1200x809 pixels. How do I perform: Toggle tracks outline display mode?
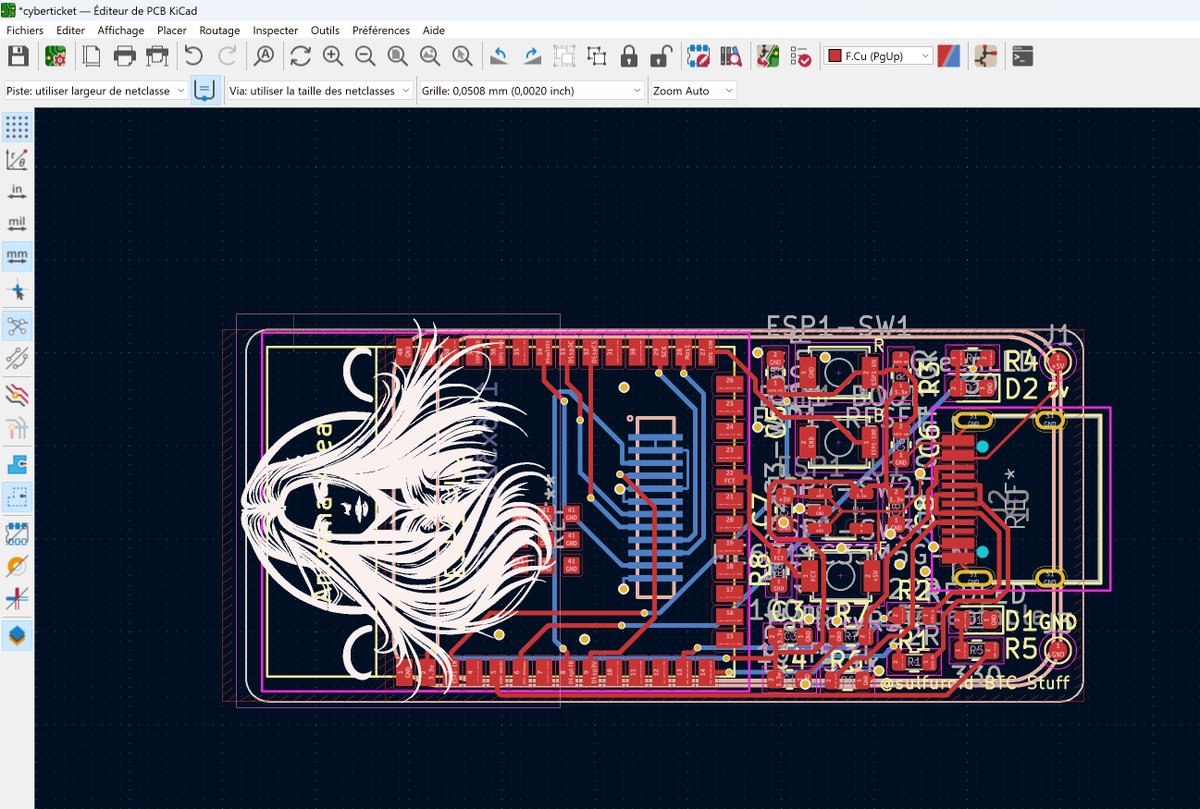click(x=17, y=599)
